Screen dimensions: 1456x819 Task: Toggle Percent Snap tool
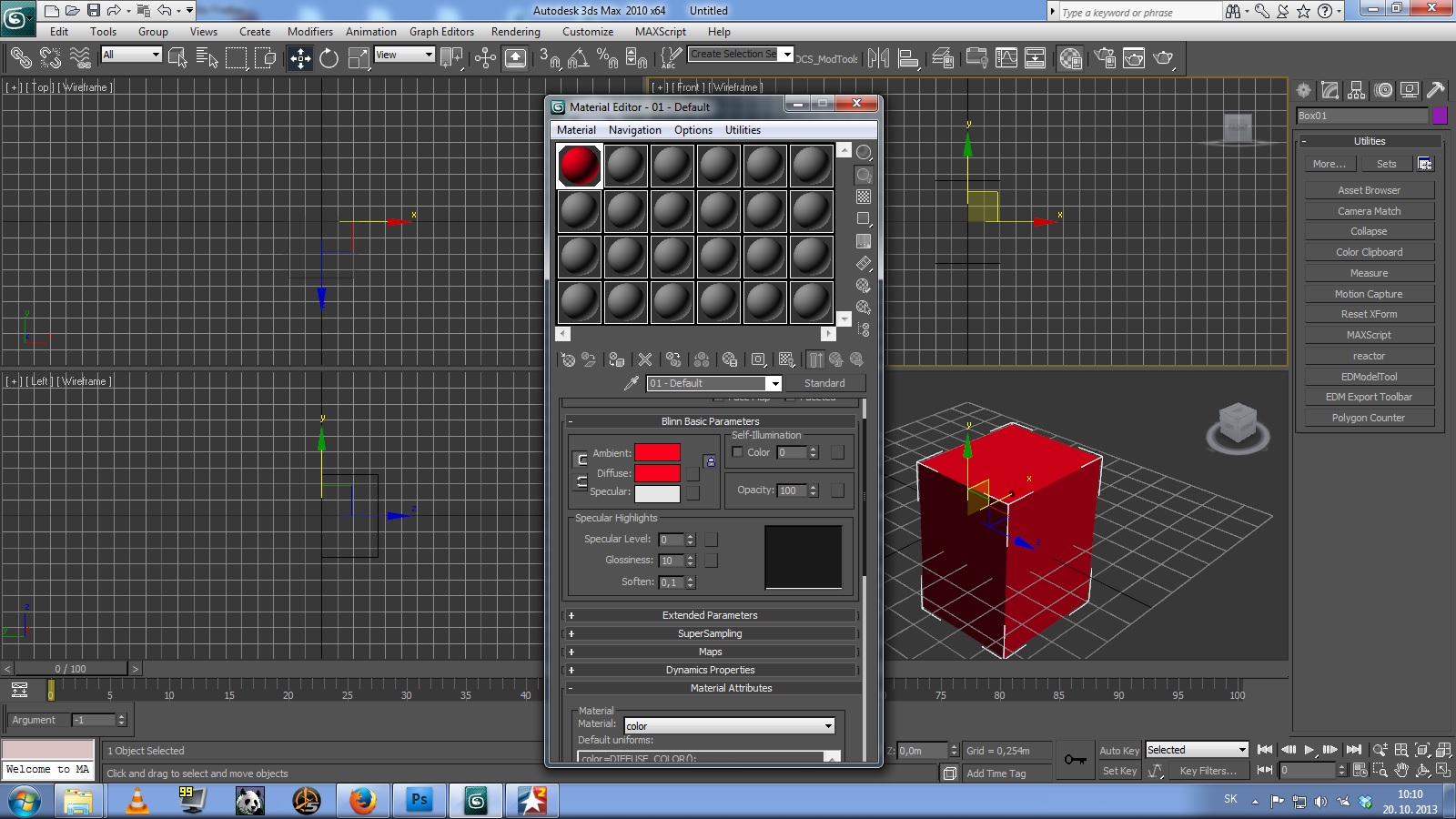[607, 58]
